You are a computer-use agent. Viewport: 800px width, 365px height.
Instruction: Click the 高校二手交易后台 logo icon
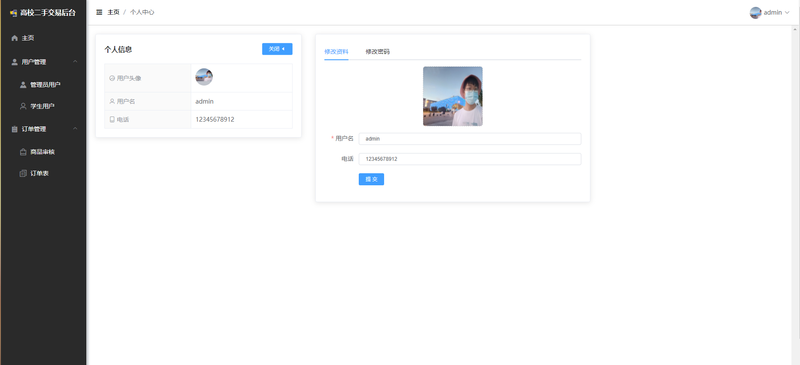[x=13, y=13]
